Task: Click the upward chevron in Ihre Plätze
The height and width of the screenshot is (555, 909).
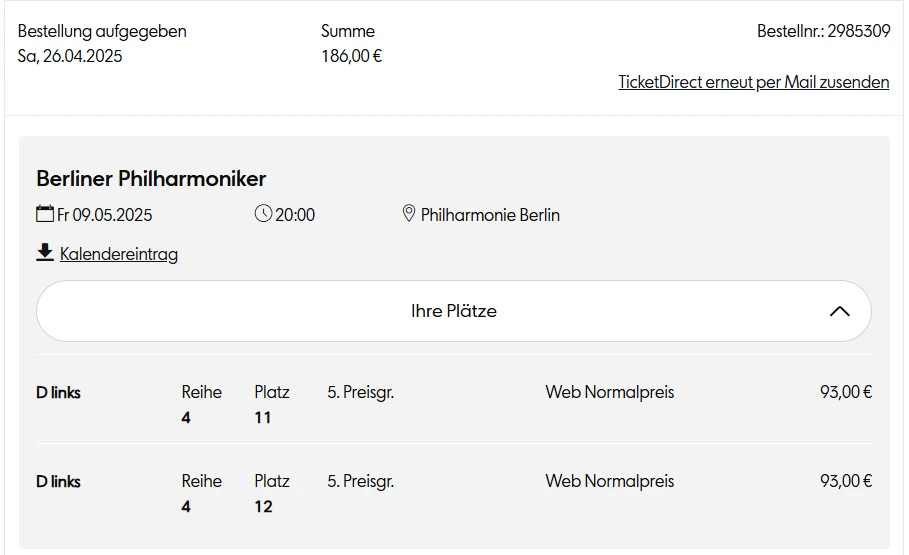Action: (840, 311)
